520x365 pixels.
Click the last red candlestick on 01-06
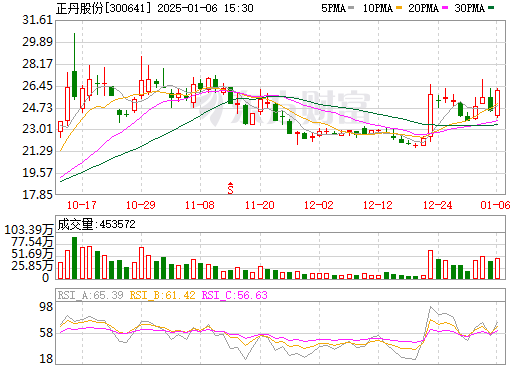pos(497,103)
